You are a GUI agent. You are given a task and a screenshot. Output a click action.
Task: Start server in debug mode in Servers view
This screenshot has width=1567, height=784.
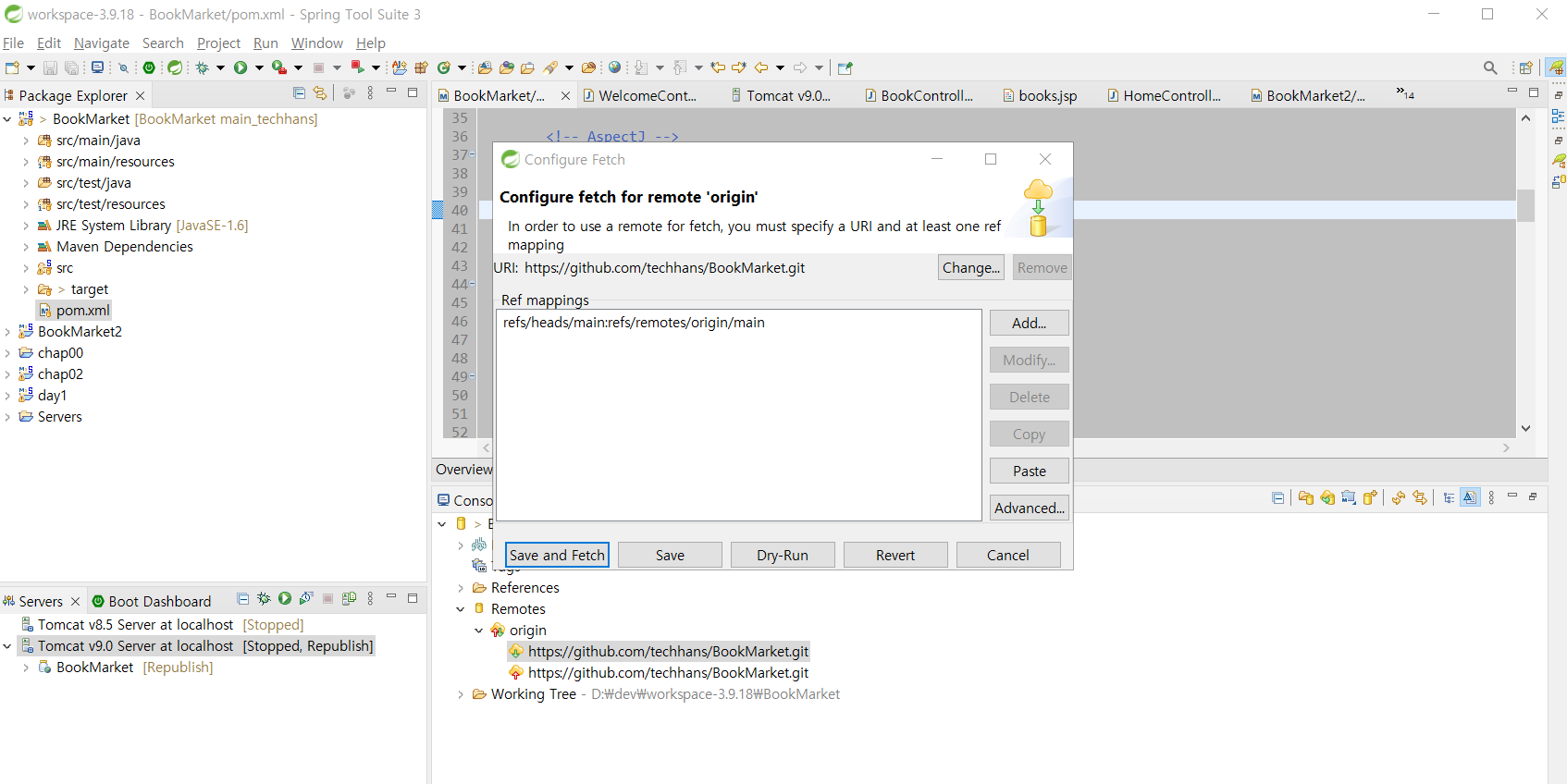(264, 599)
